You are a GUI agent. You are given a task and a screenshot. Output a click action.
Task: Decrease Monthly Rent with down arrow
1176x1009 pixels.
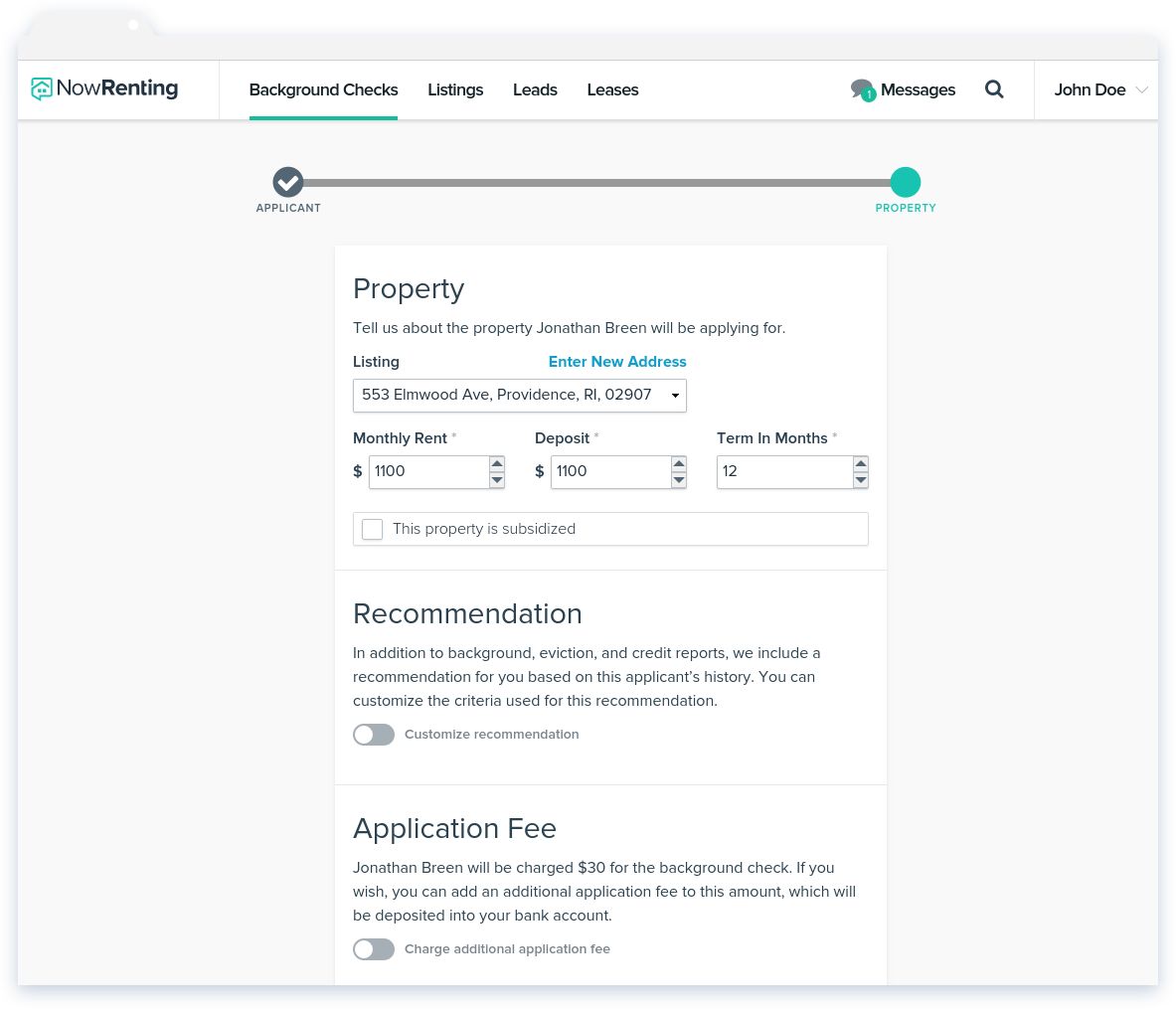[x=496, y=480]
